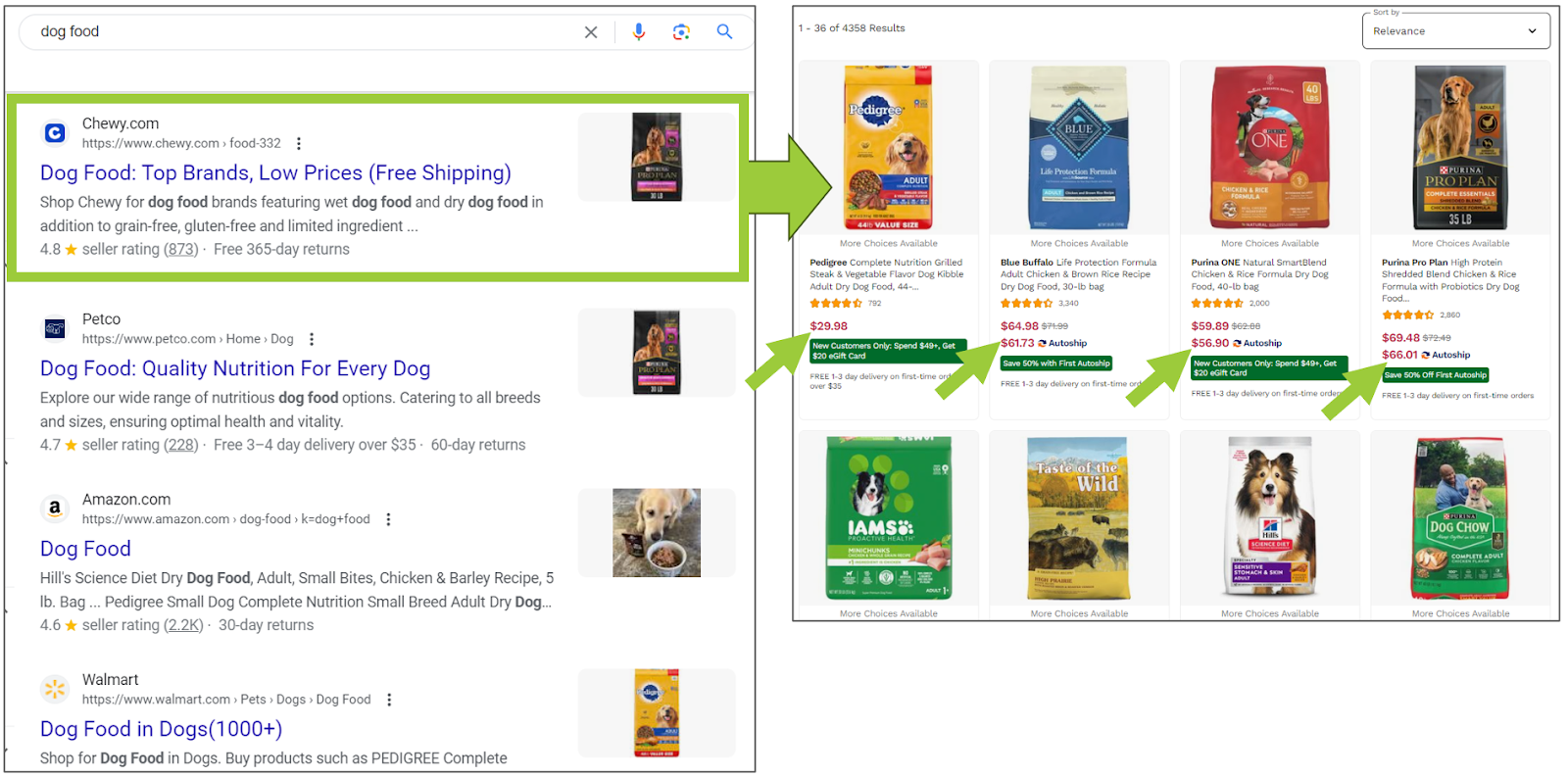The width and height of the screenshot is (1568, 777).
Task: Clear the search box with X icon
Action: 591,32
